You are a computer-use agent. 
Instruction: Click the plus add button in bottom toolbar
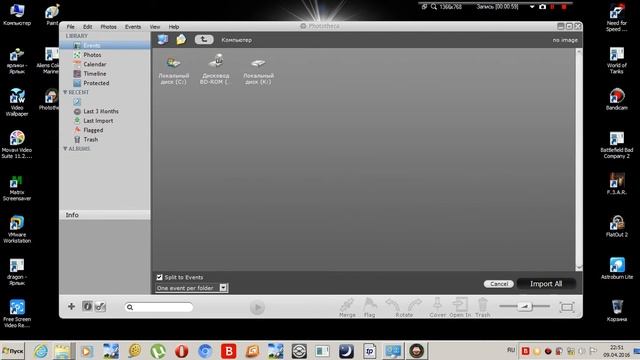point(71,306)
